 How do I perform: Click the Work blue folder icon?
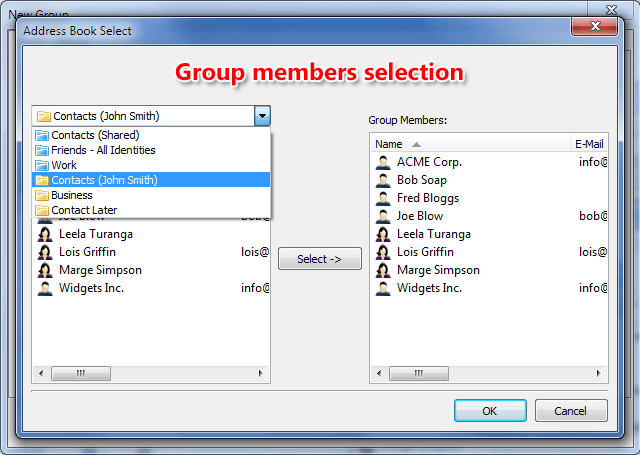pyautogui.click(x=42, y=165)
